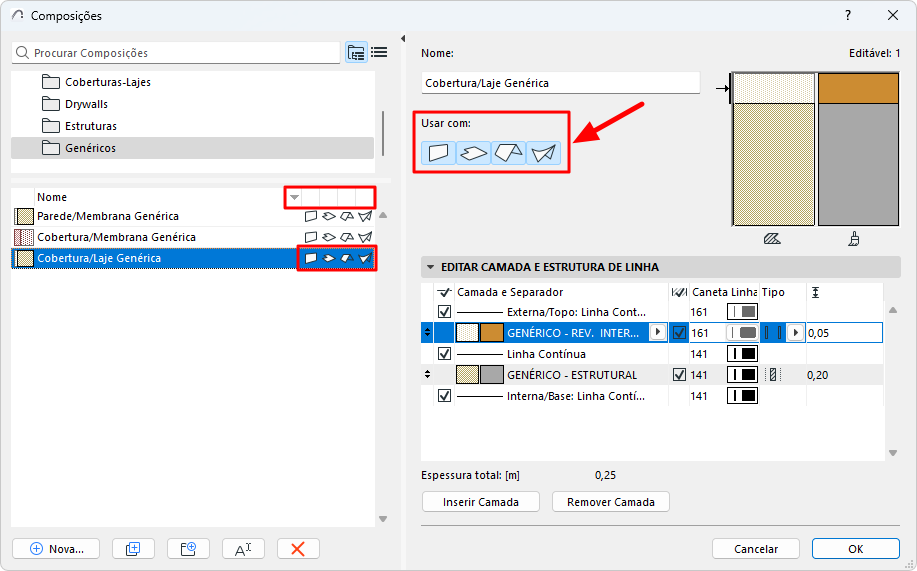
Task: Duplicate the selected composite
Action: pos(133,549)
